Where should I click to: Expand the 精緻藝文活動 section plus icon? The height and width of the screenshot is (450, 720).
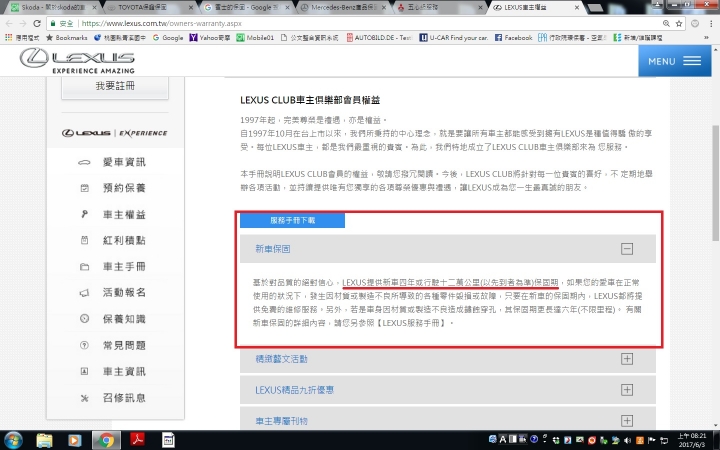[627, 359]
